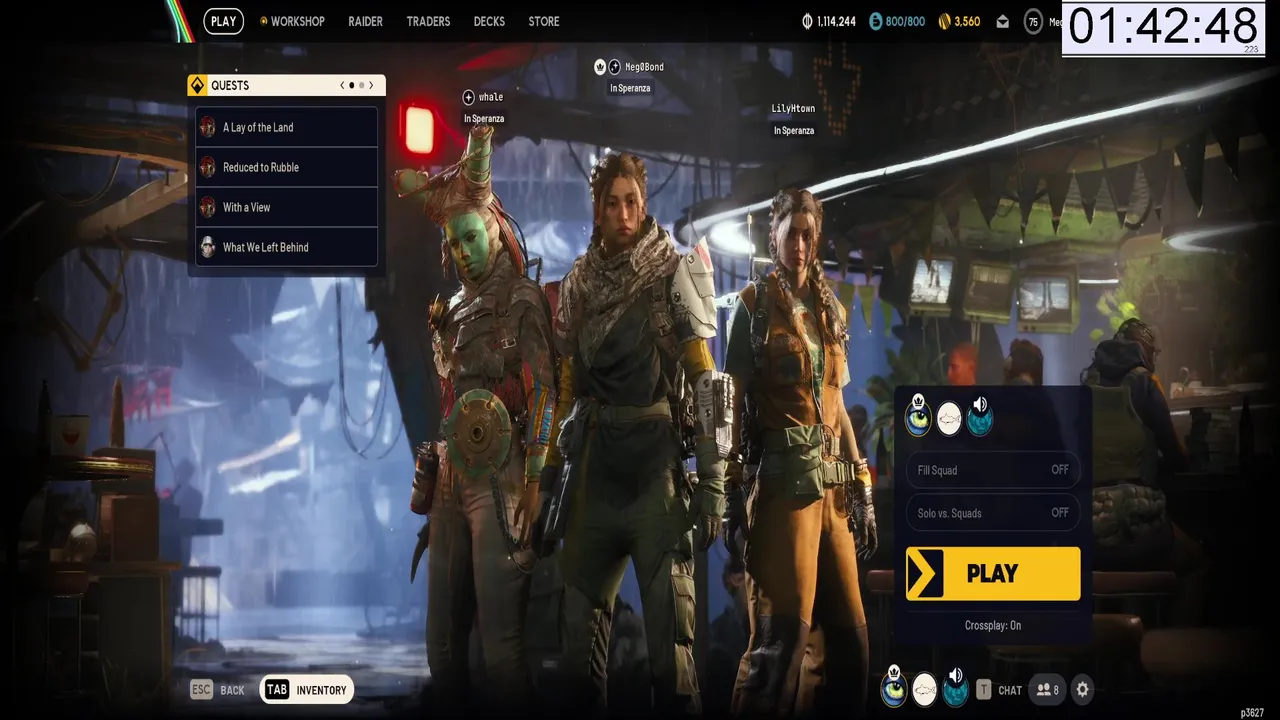This screenshot has height=720, width=1280.
Task: Click blue speaker avatar in bottom squad bar
Action: (955, 688)
